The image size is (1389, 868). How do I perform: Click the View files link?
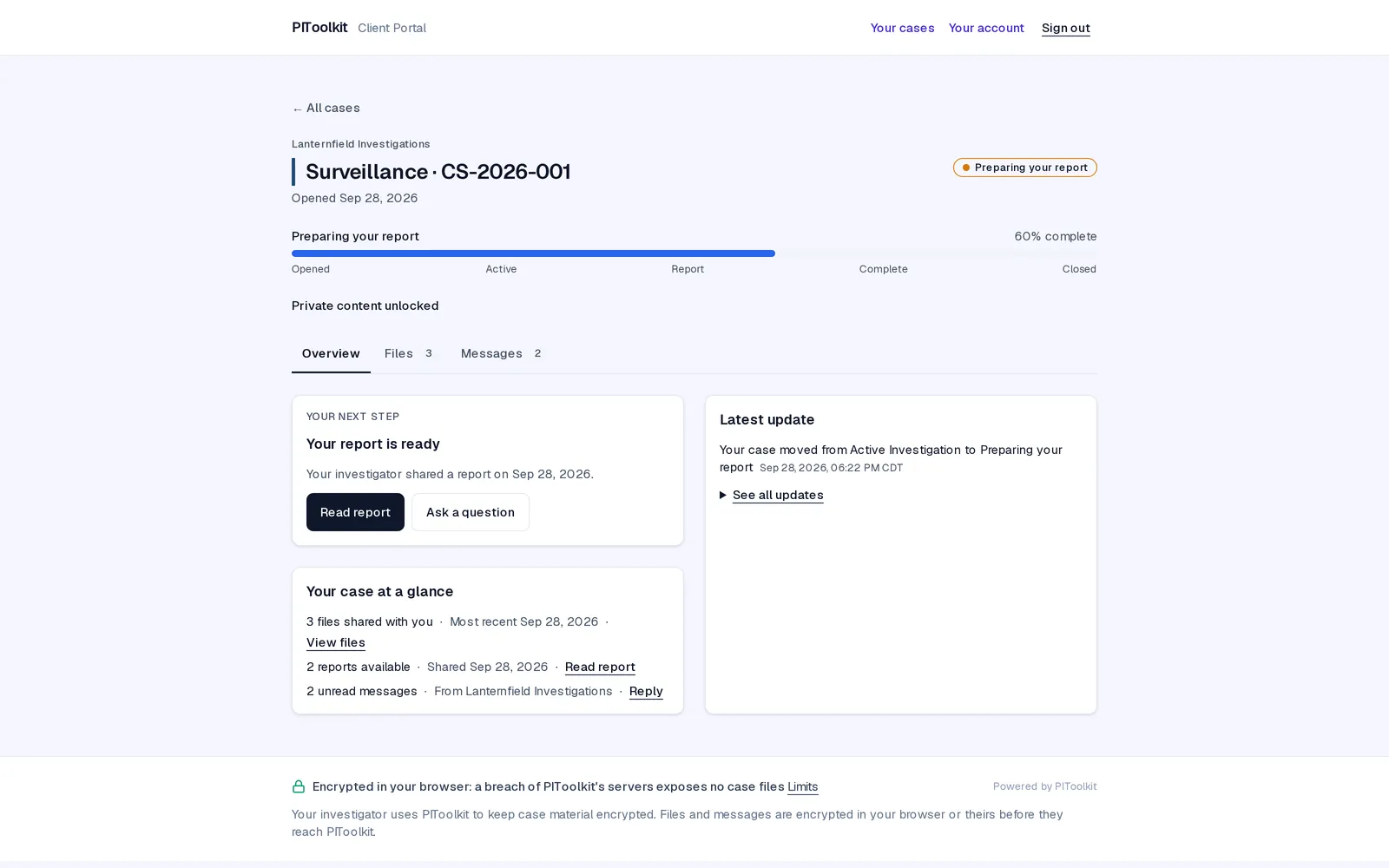[x=336, y=642]
